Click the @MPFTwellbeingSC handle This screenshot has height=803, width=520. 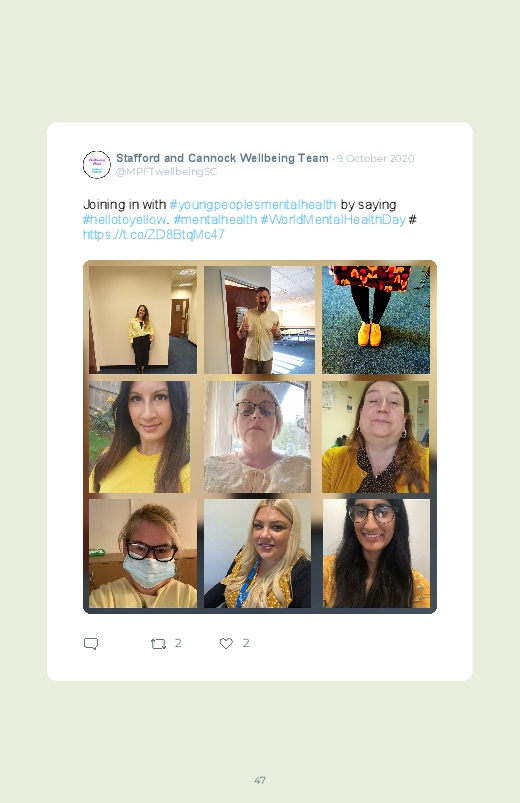coord(167,172)
